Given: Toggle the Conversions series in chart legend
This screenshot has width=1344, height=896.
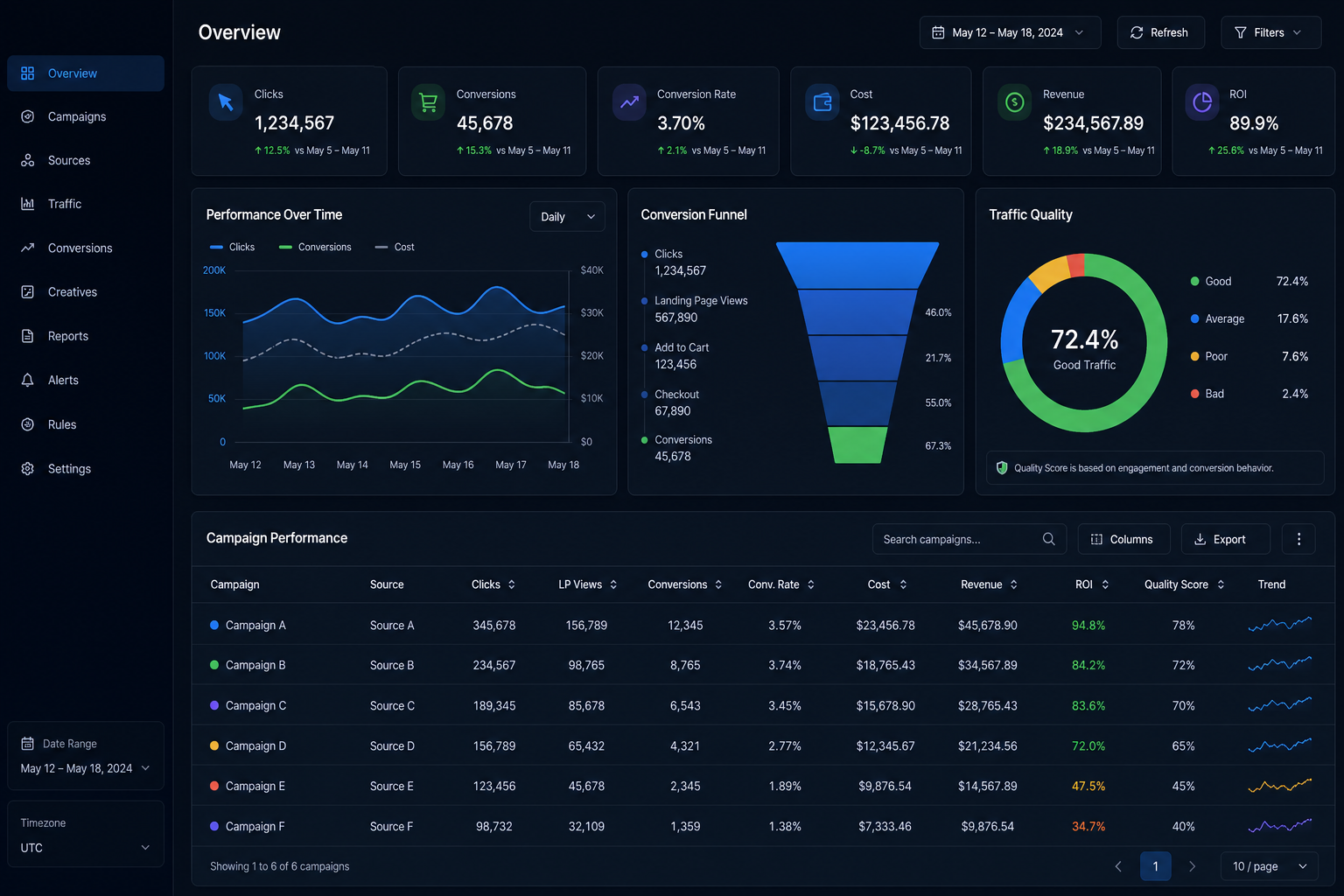Looking at the screenshot, I should click(x=315, y=248).
